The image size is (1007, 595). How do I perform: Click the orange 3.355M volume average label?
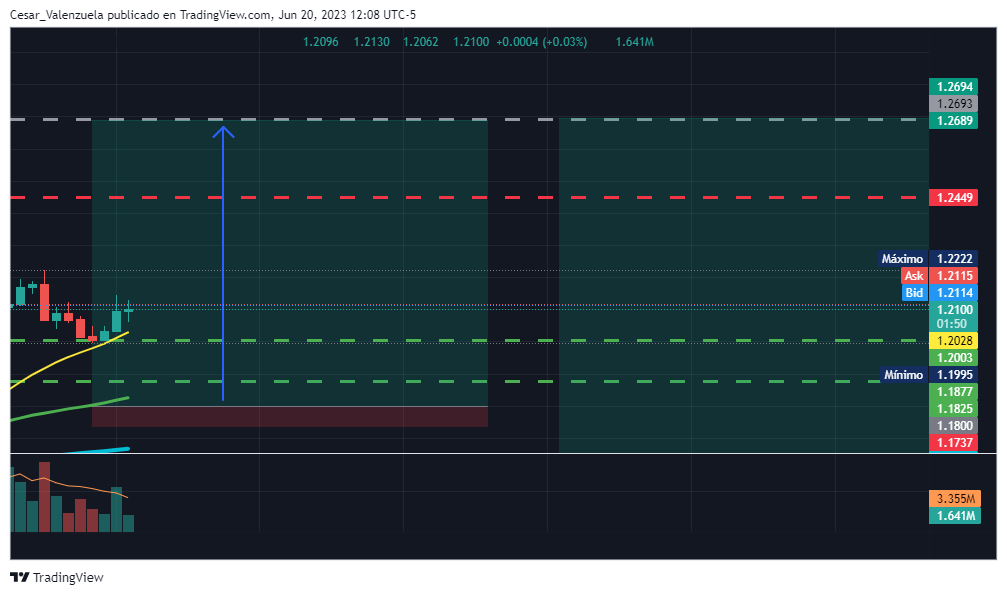(955, 499)
